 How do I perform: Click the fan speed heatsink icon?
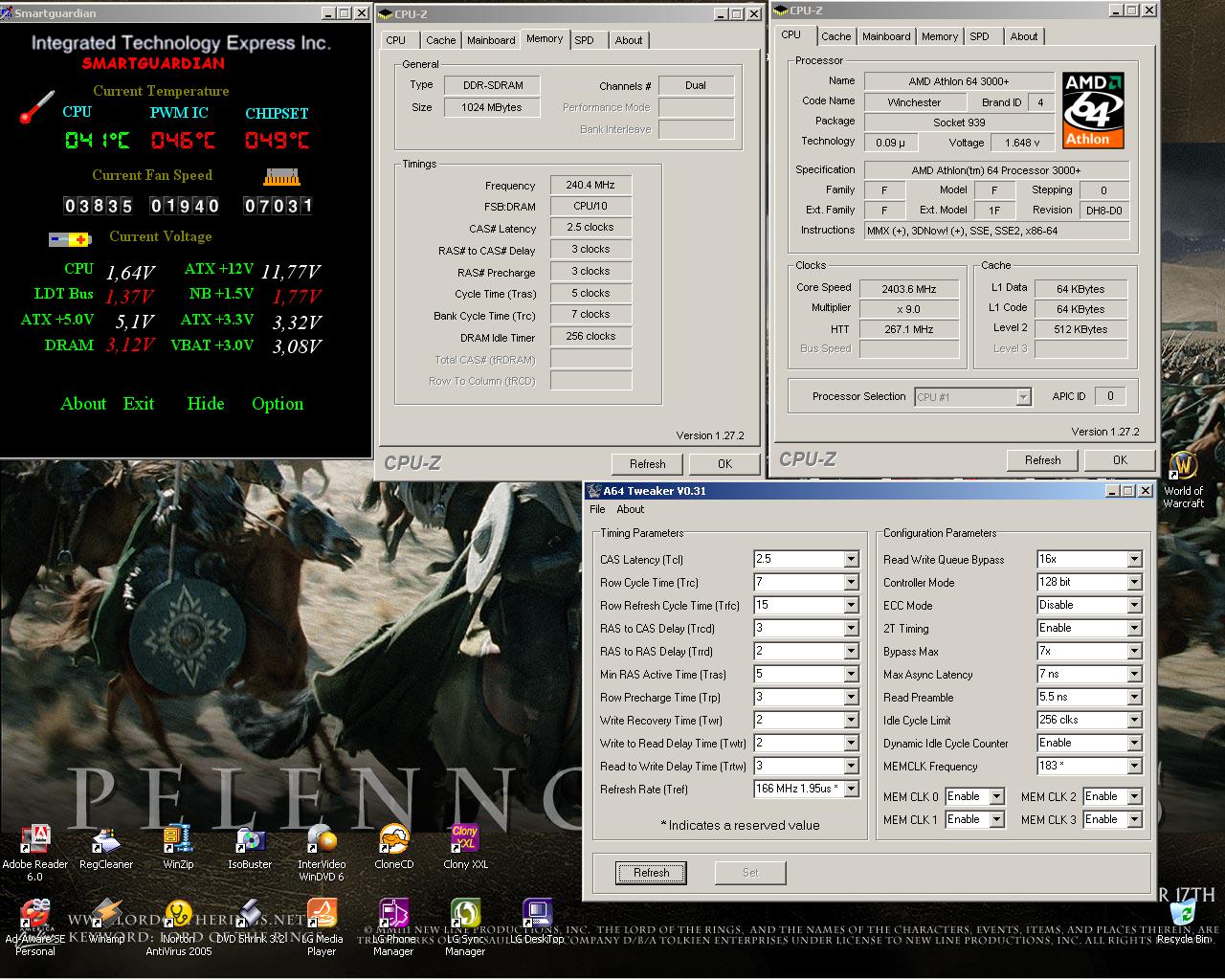281,177
